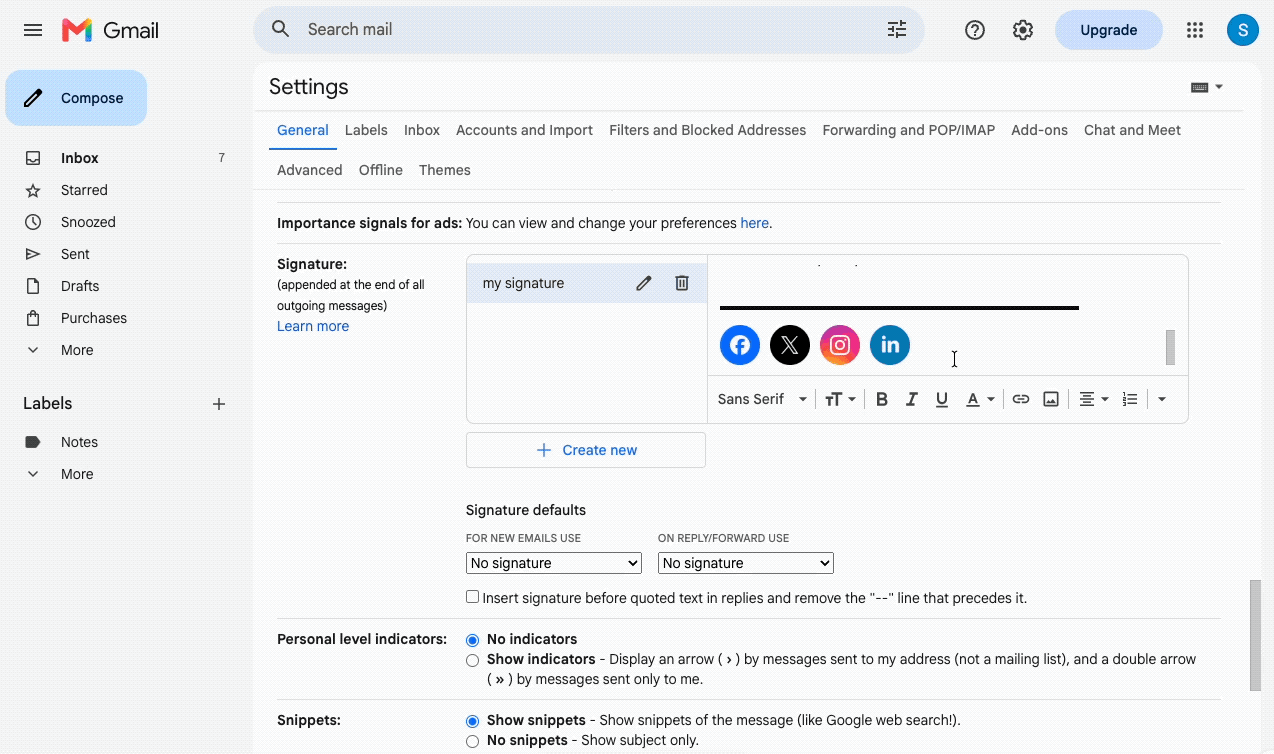Switch to Filters and Blocked Addresses tab

click(x=707, y=130)
